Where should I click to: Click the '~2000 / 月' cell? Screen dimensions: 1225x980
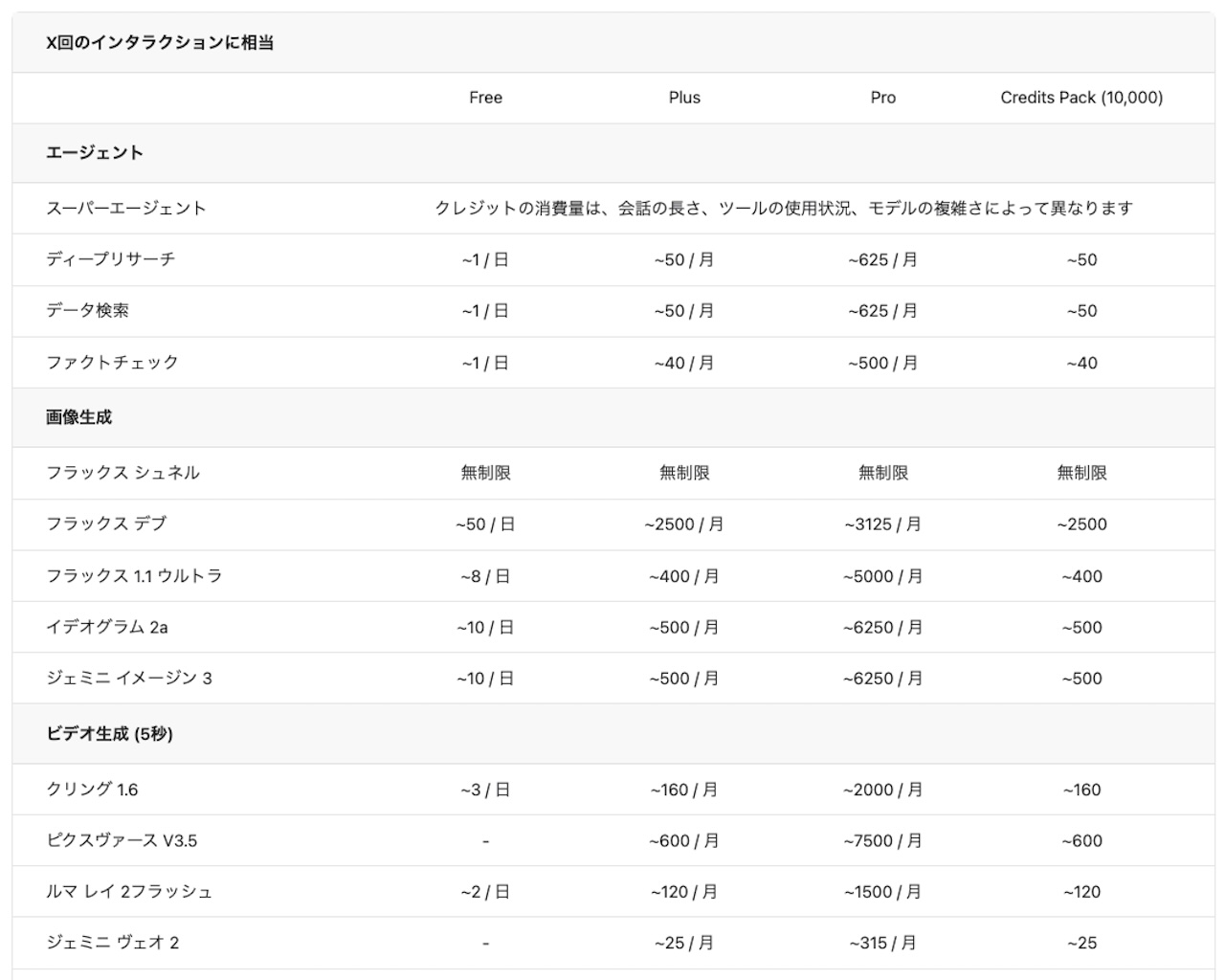click(x=883, y=791)
